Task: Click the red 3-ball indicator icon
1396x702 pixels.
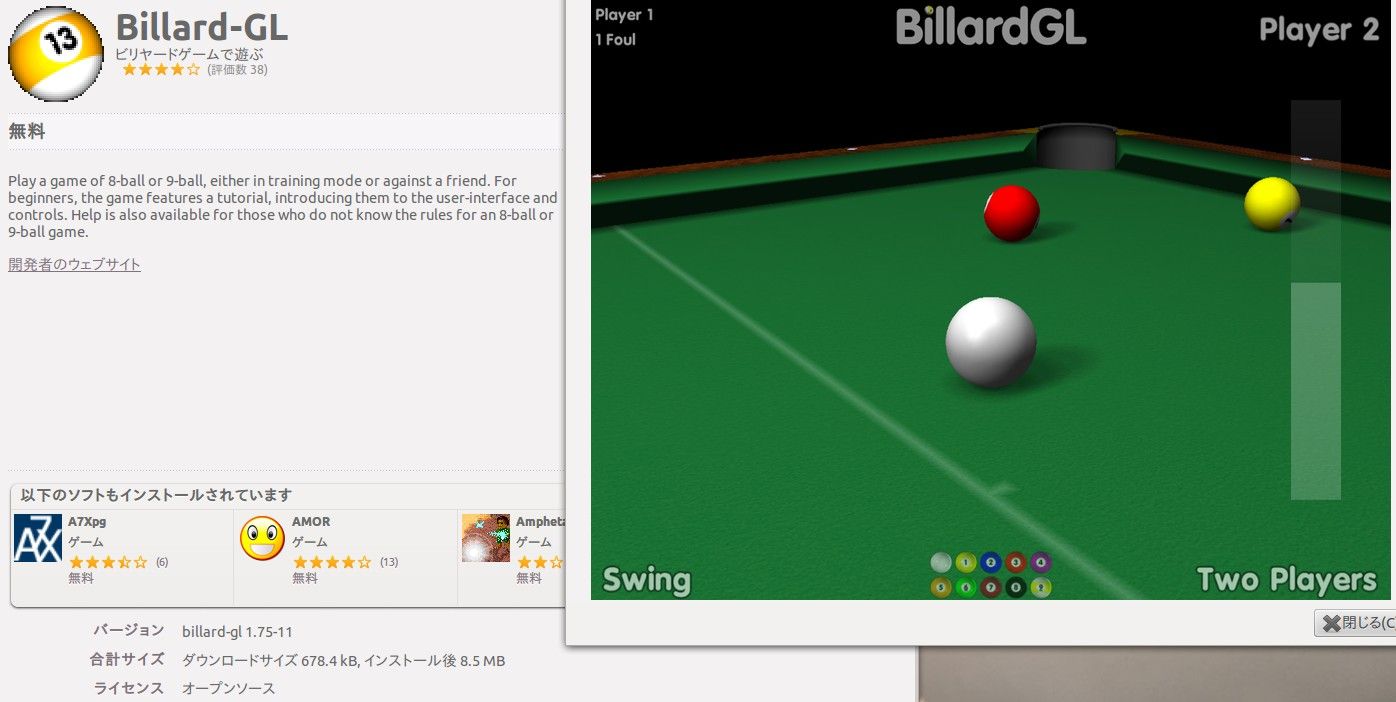Action: pos(1015,562)
